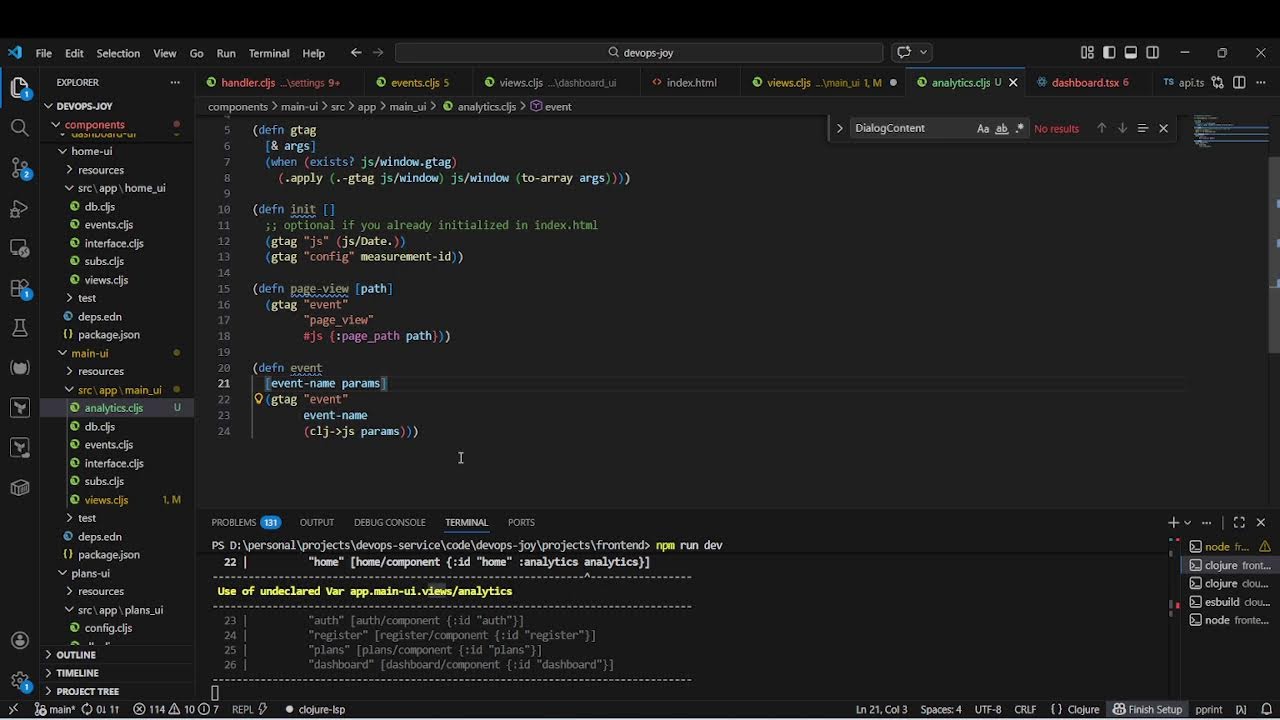The image size is (1280, 720).
Task: Open the editor more actions menu
Action: point(1261,83)
